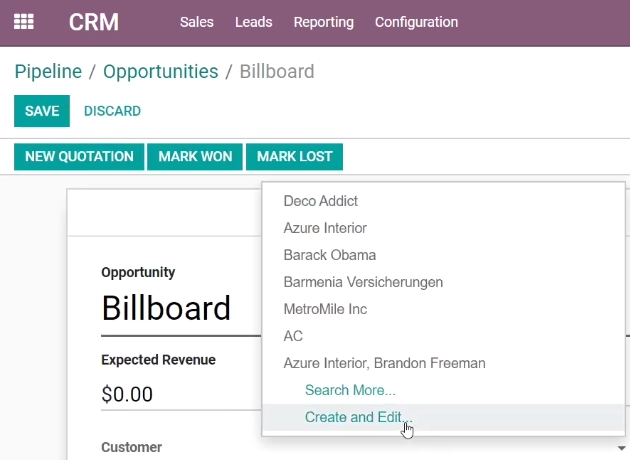This screenshot has width=630, height=460.
Task: Click the CRM app title
Action: point(94,22)
